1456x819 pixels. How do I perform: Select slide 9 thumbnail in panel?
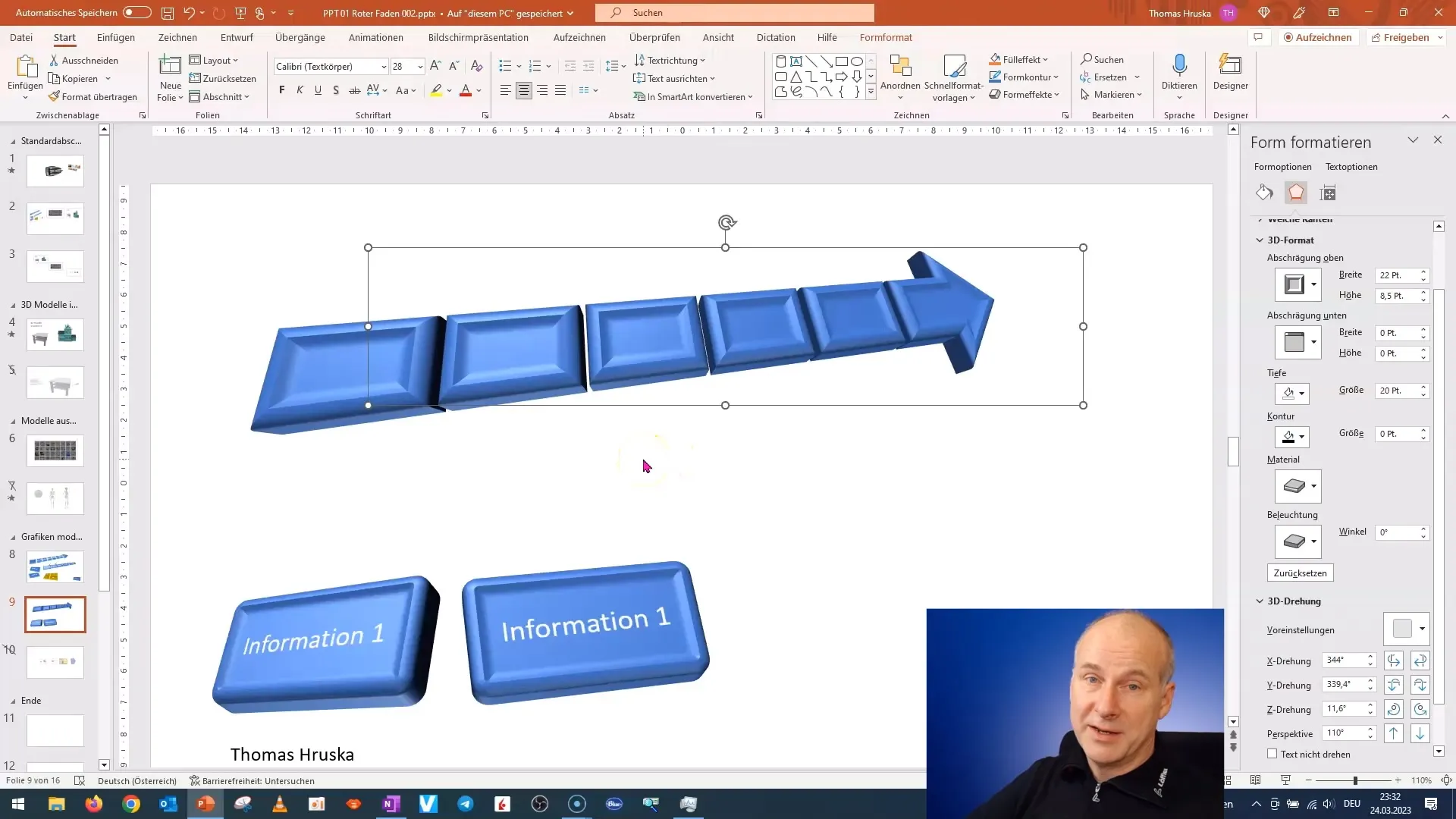coord(54,614)
